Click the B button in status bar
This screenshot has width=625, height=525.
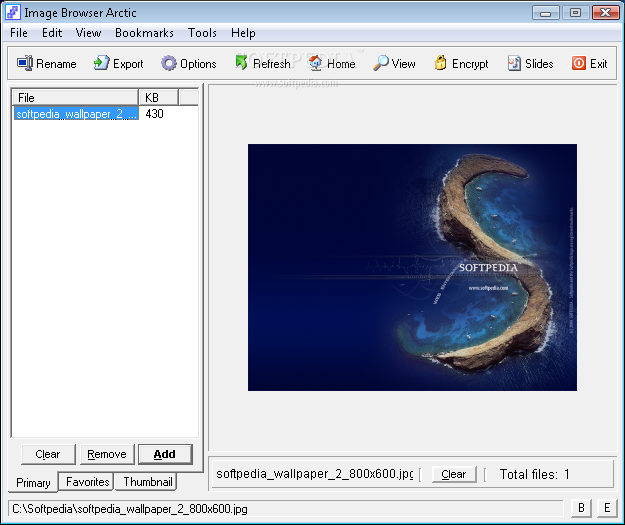coord(581,508)
